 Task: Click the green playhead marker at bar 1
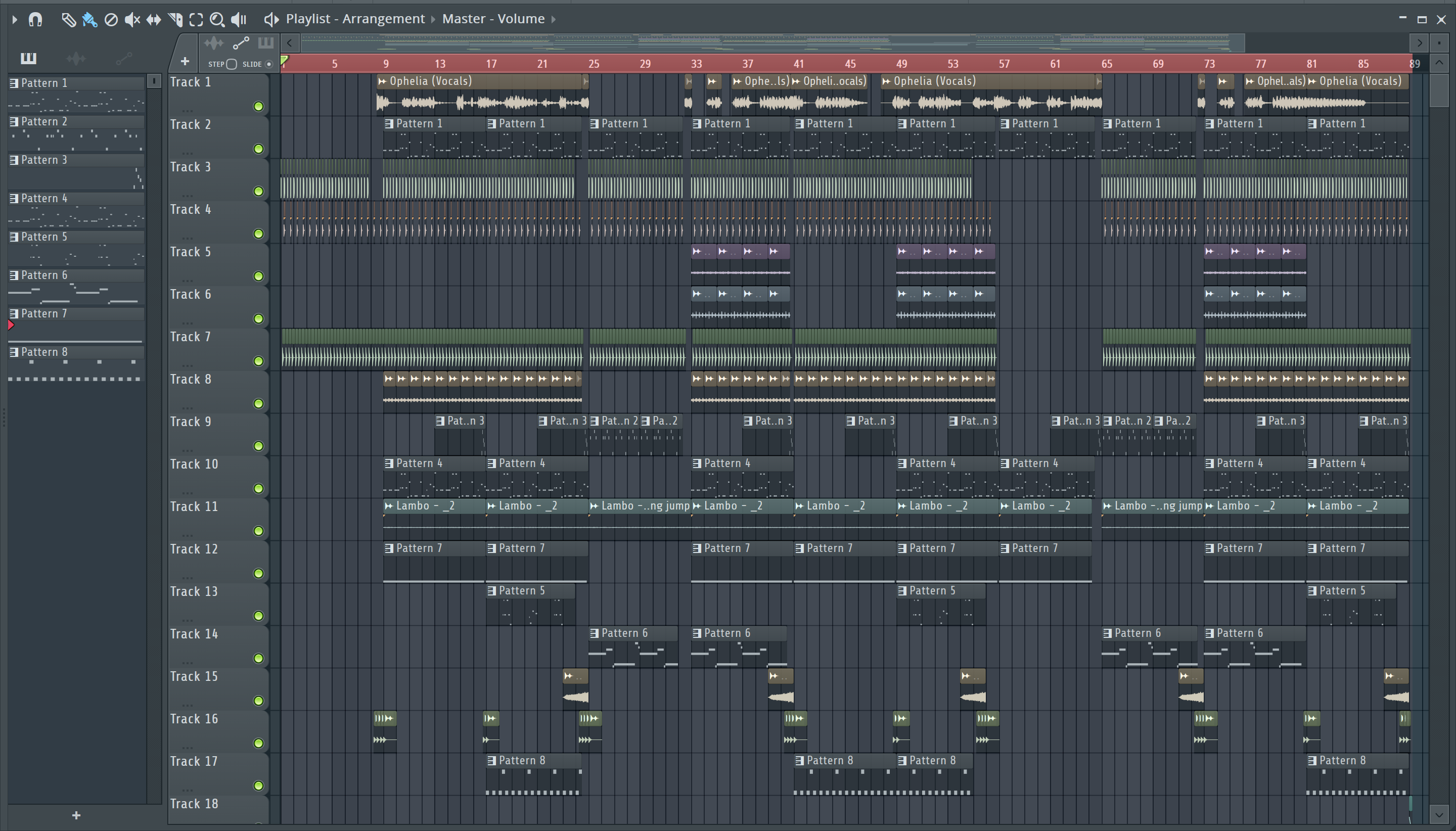tap(284, 61)
